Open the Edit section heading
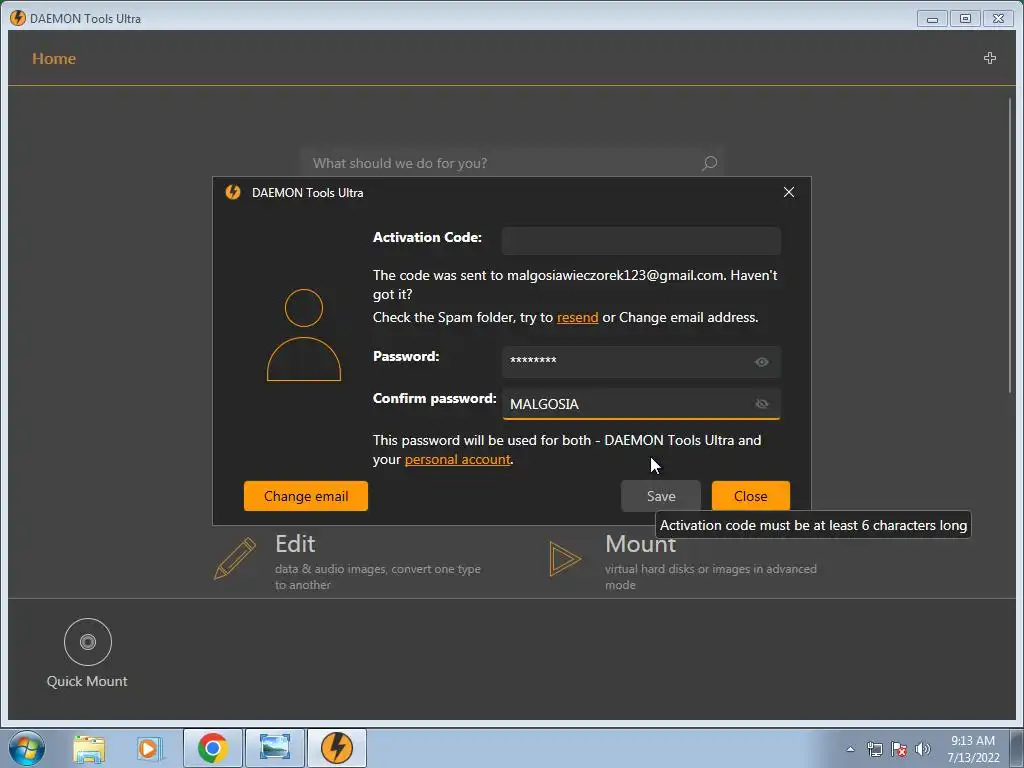1024x768 pixels. coord(295,544)
